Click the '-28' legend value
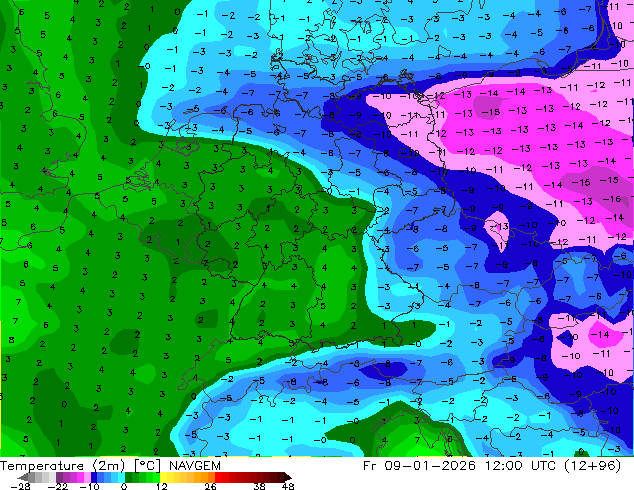The width and height of the screenshot is (634, 490). [x=20, y=486]
